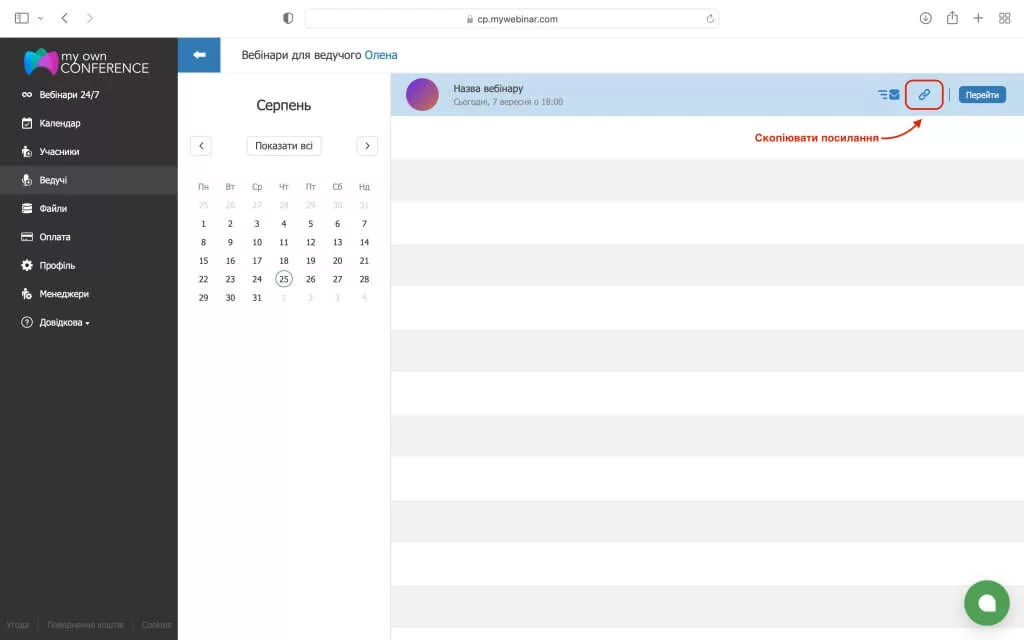Click the Safari share icon
Viewport: 1024px width, 640px height.
point(952,18)
